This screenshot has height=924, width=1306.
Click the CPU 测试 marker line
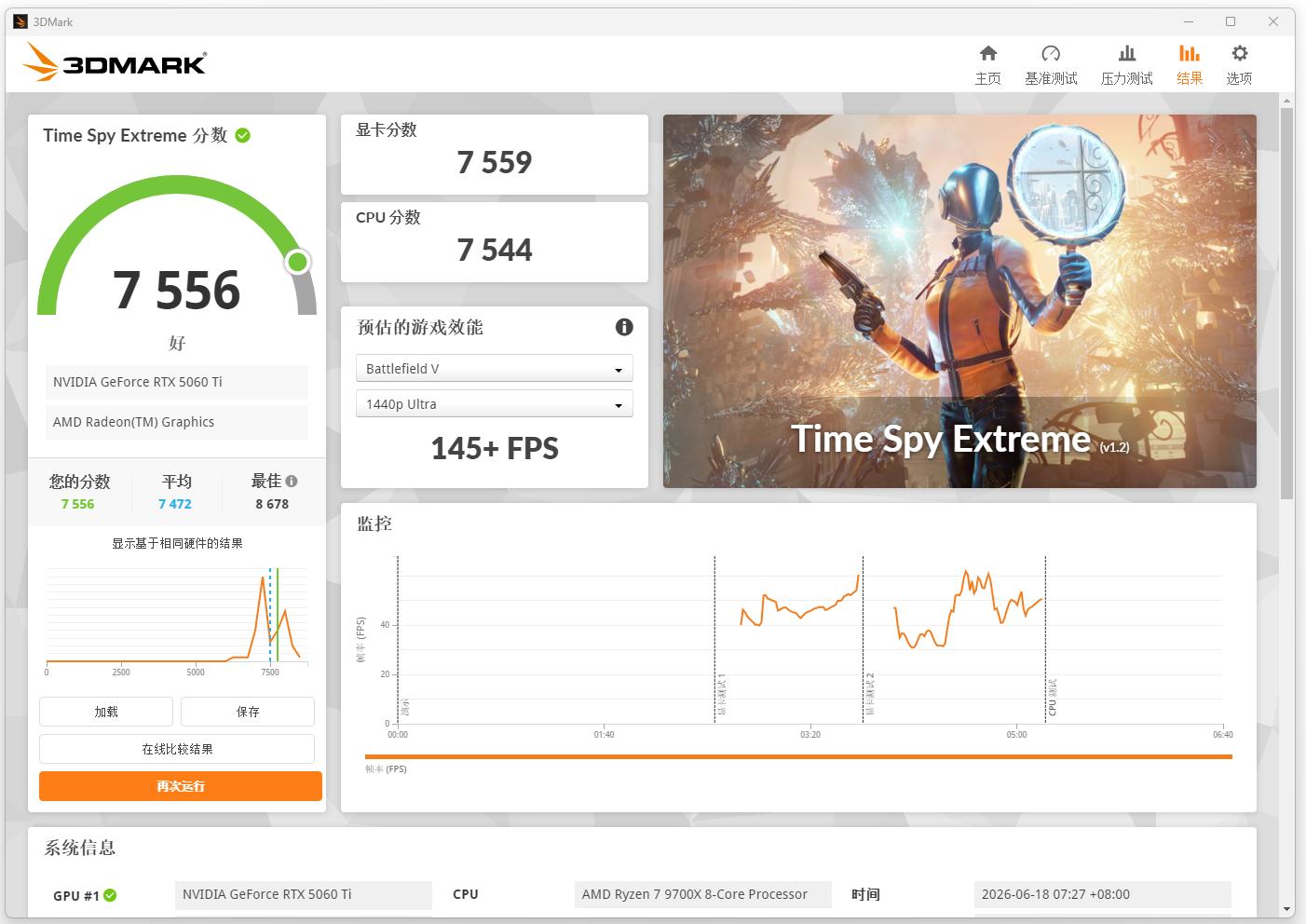[1045, 639]
